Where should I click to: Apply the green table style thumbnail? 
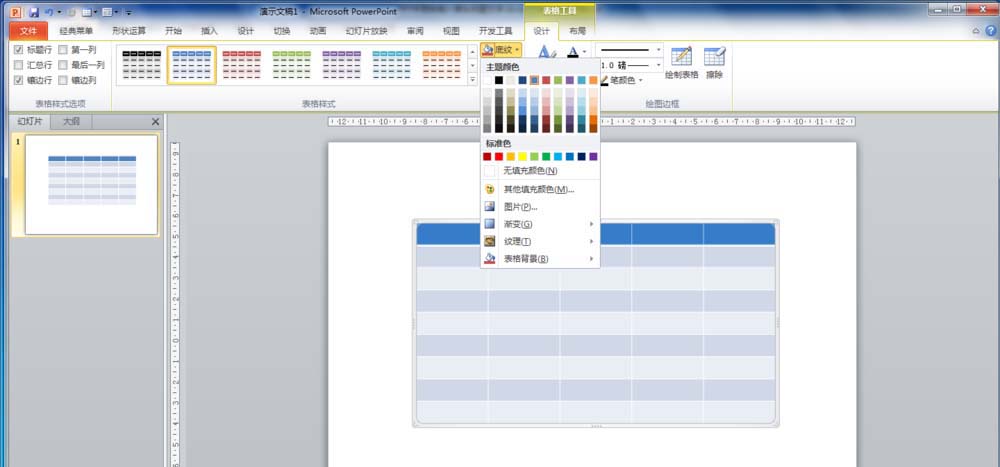(291, 65)
